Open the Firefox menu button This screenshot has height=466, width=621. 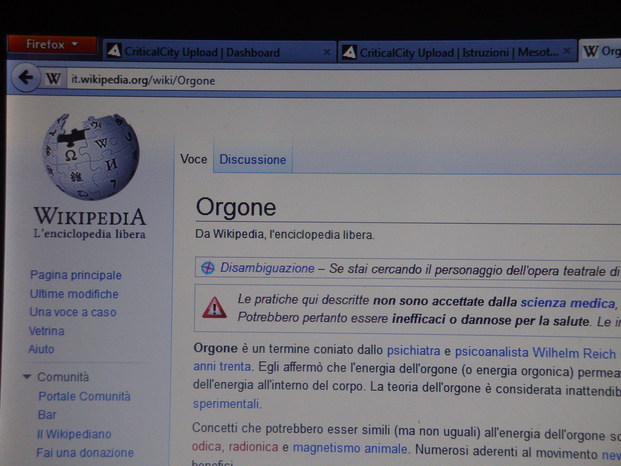[x=52, y=45]
